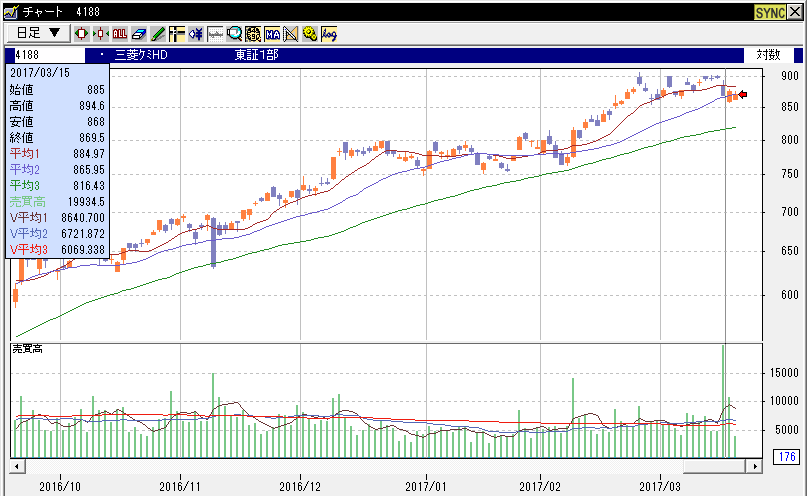Open the 日足 timeframe dropdown

38,33
